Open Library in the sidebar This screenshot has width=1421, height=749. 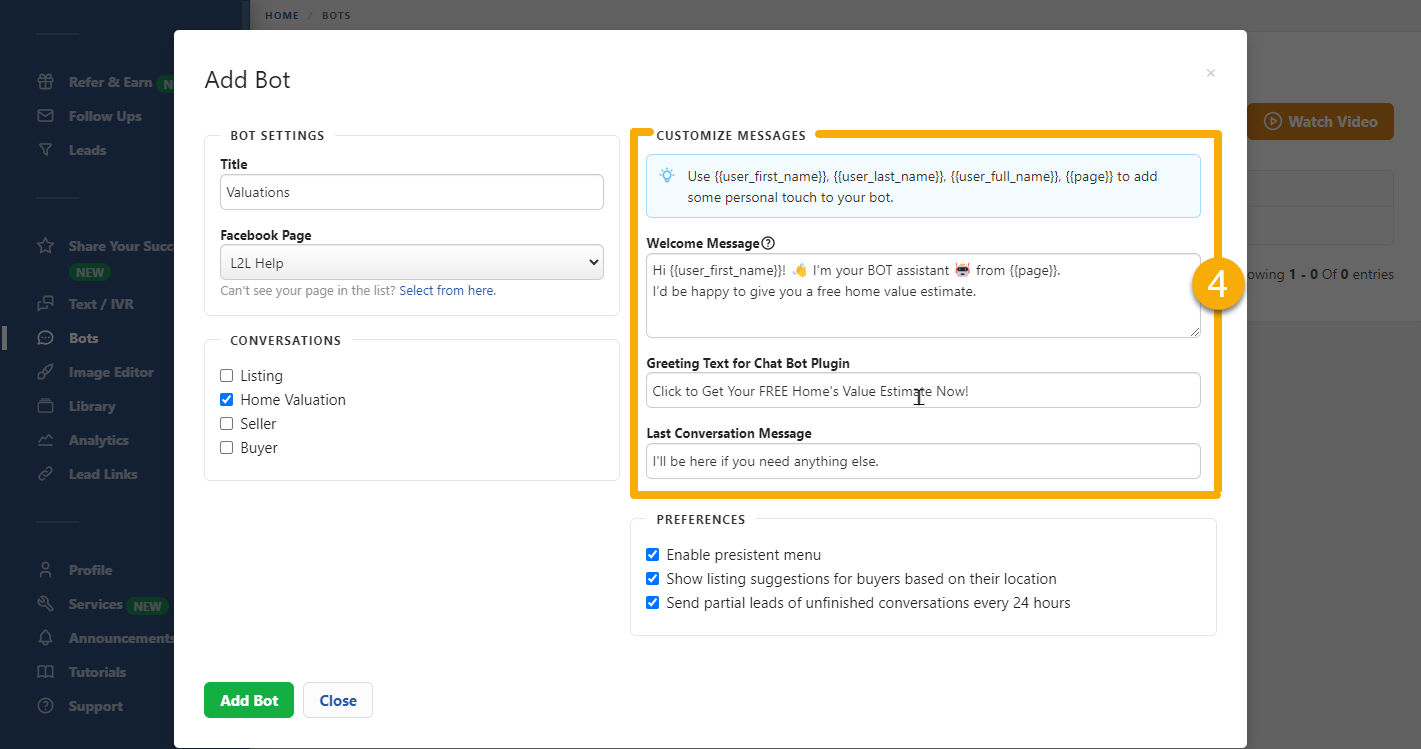91,406
